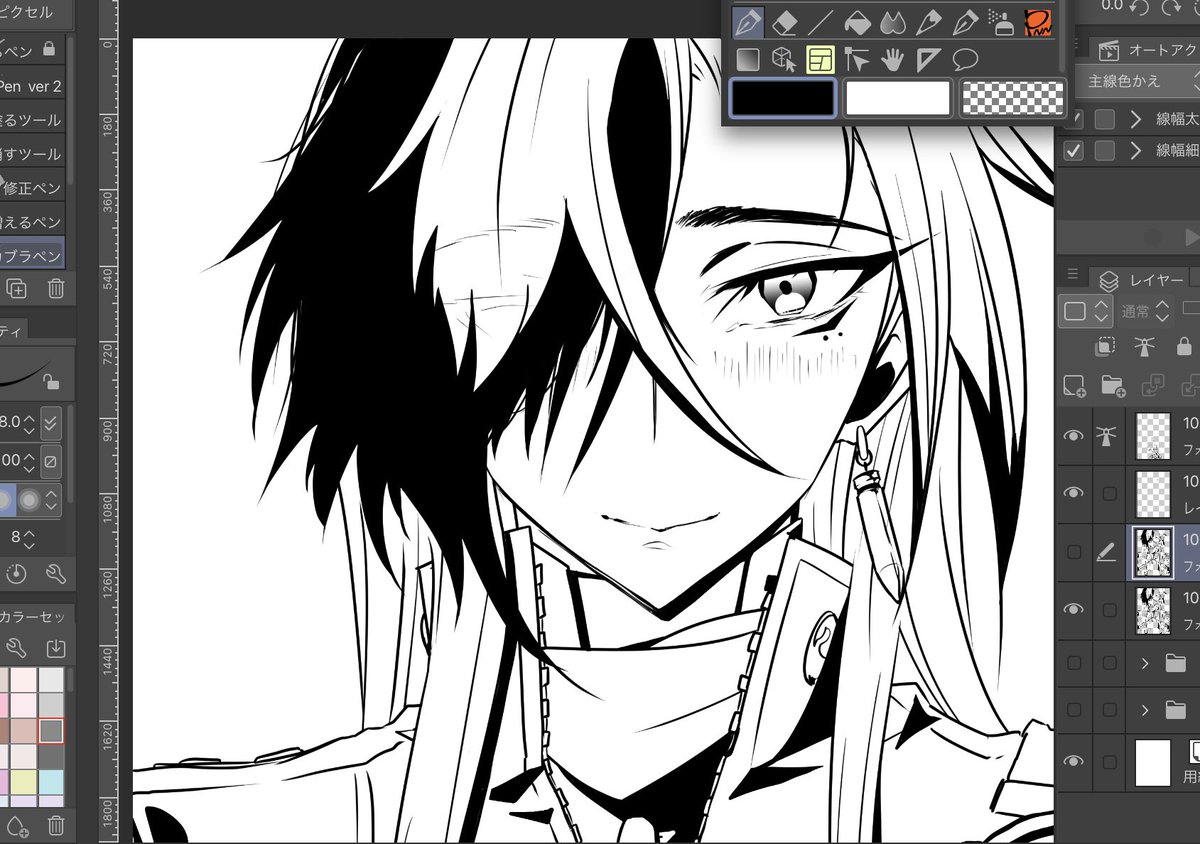Show the currently selected hidden layer

pos(1073,551)
